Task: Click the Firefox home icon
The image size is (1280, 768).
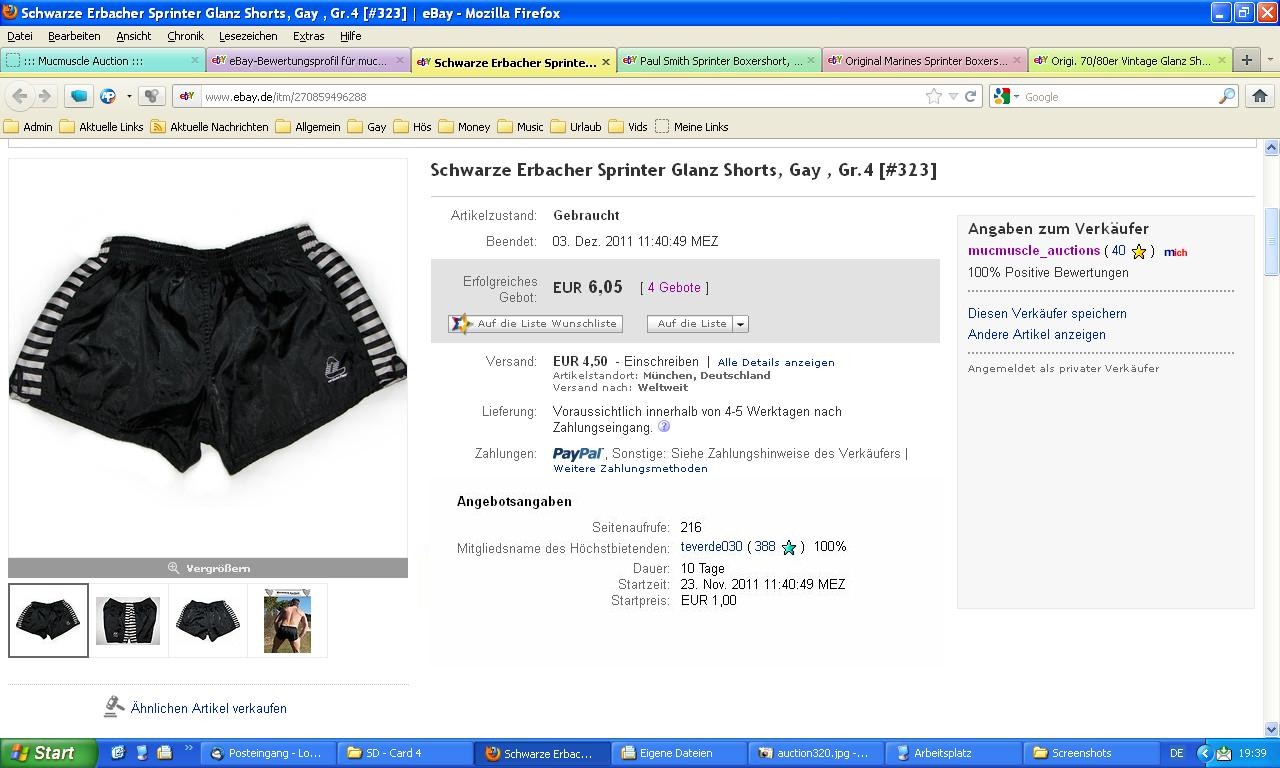Action: [1259, 96]
